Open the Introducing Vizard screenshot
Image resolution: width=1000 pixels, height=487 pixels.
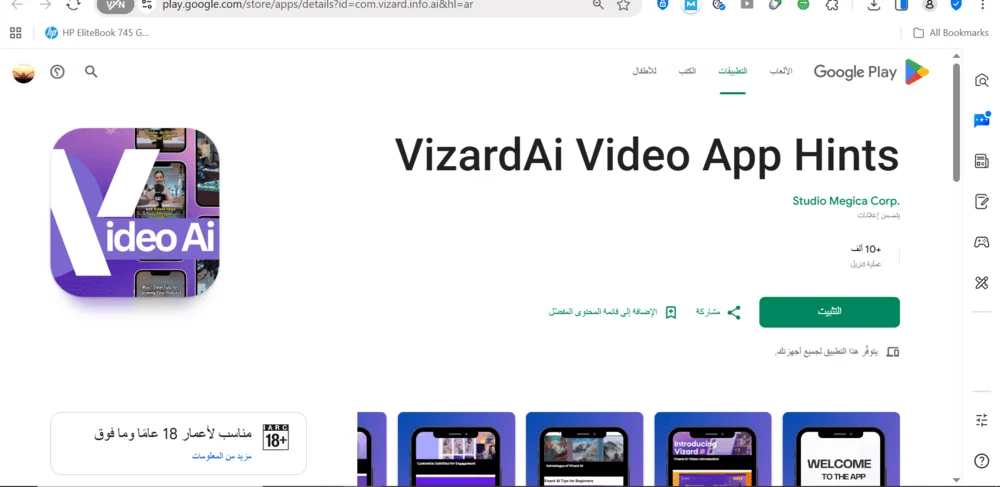pos(713,449)
